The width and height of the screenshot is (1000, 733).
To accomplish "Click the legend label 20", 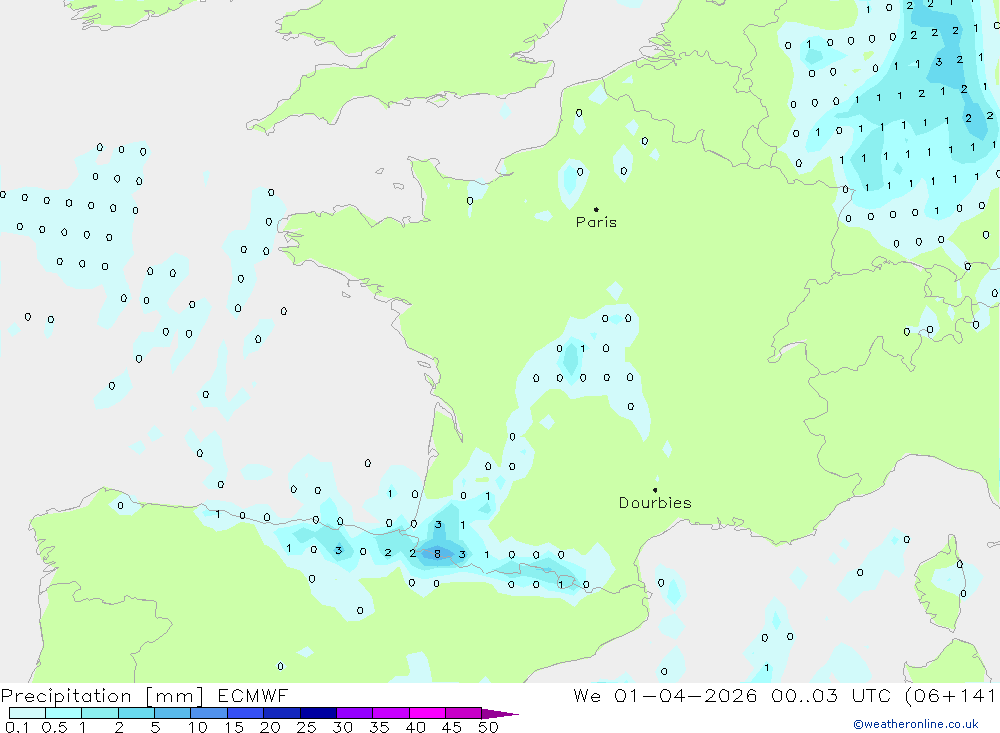I will click(x=270, y=727).
